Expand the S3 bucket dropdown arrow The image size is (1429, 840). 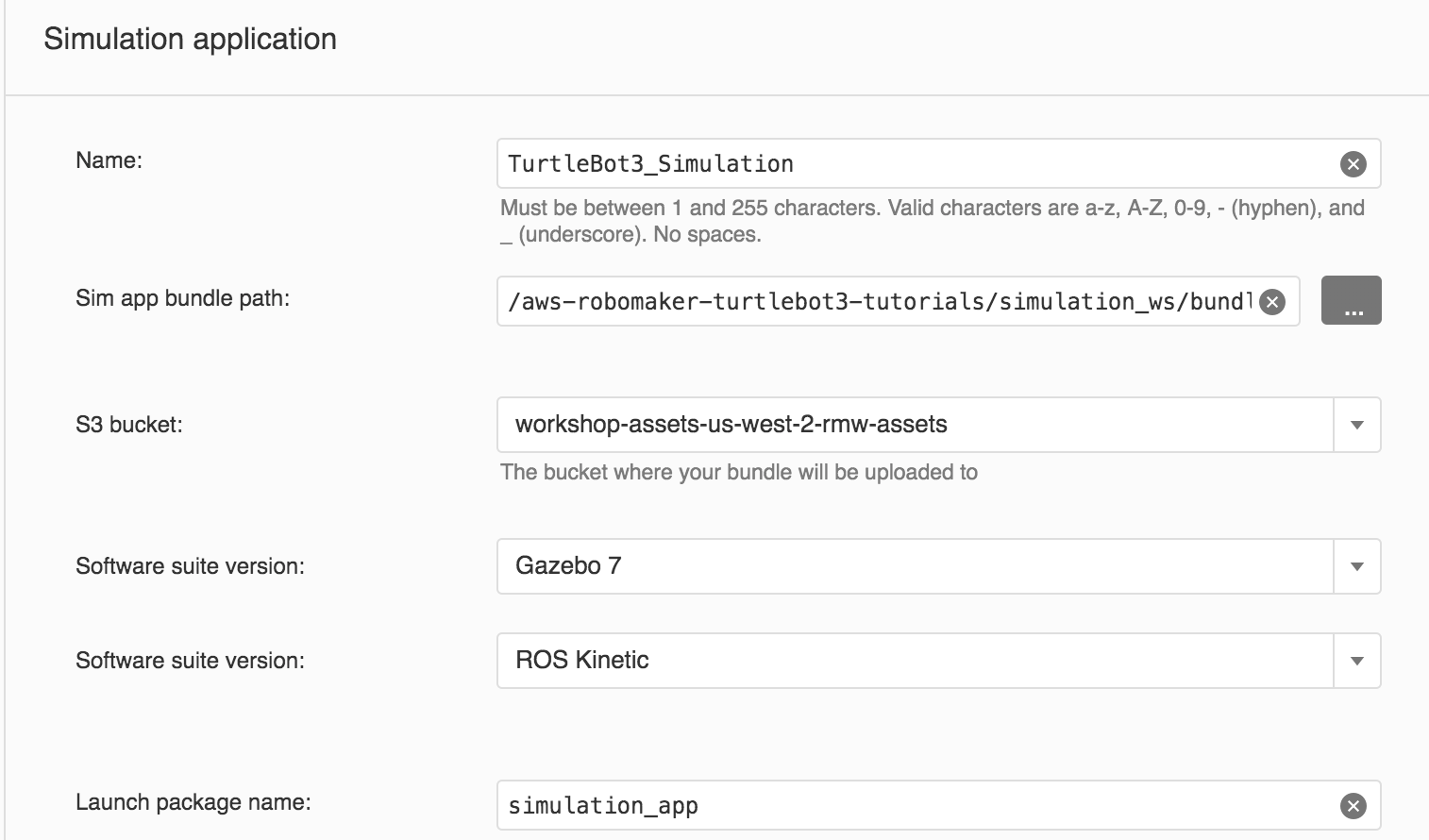click(1356, 425)
